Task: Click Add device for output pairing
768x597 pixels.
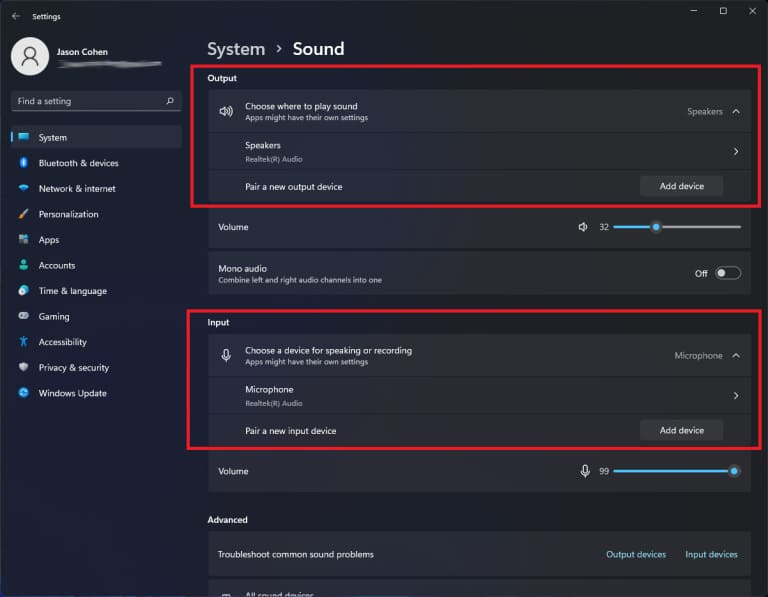Action: click(x=681, y=186)
